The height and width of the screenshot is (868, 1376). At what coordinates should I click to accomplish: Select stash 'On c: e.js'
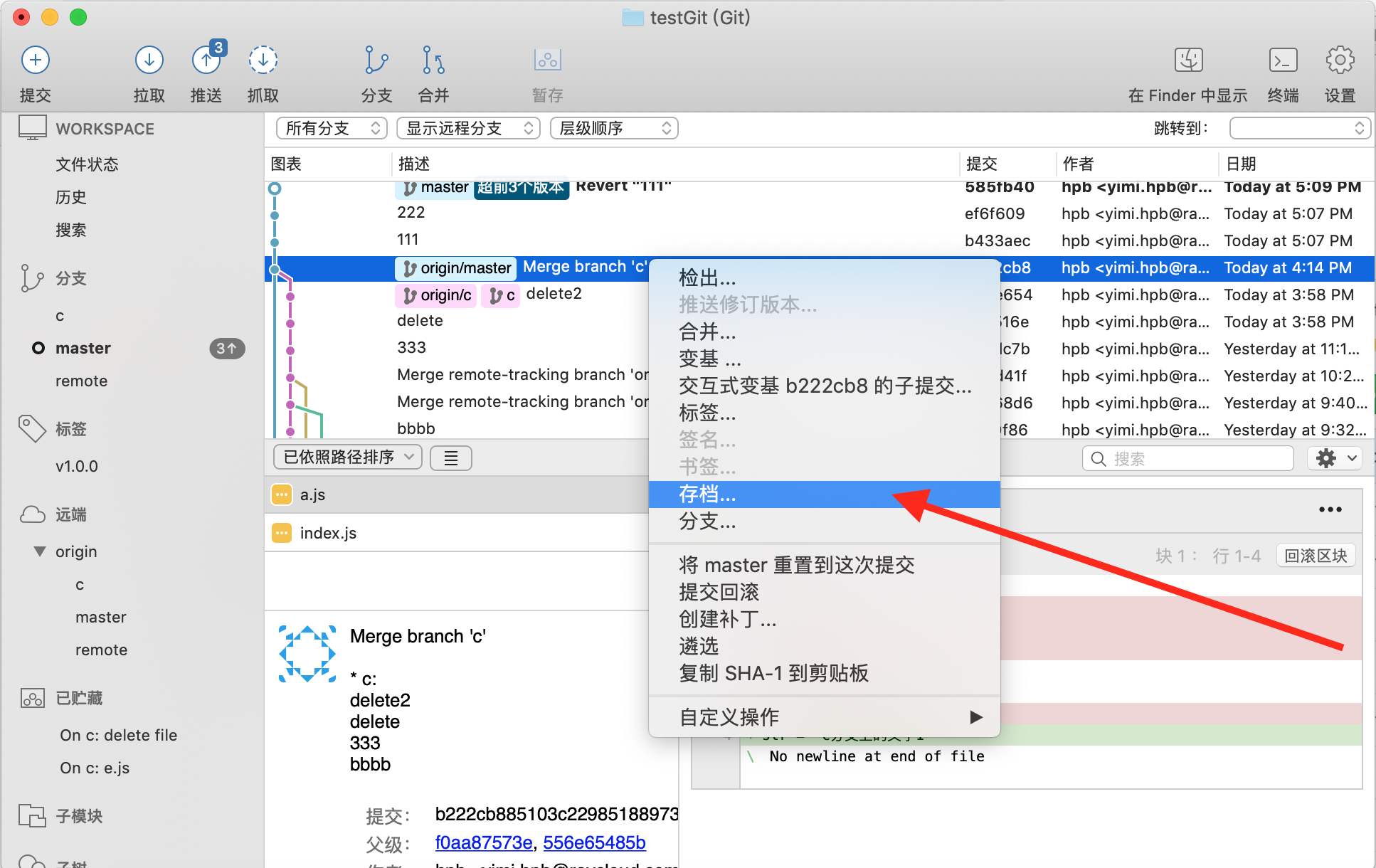point(95,768)
